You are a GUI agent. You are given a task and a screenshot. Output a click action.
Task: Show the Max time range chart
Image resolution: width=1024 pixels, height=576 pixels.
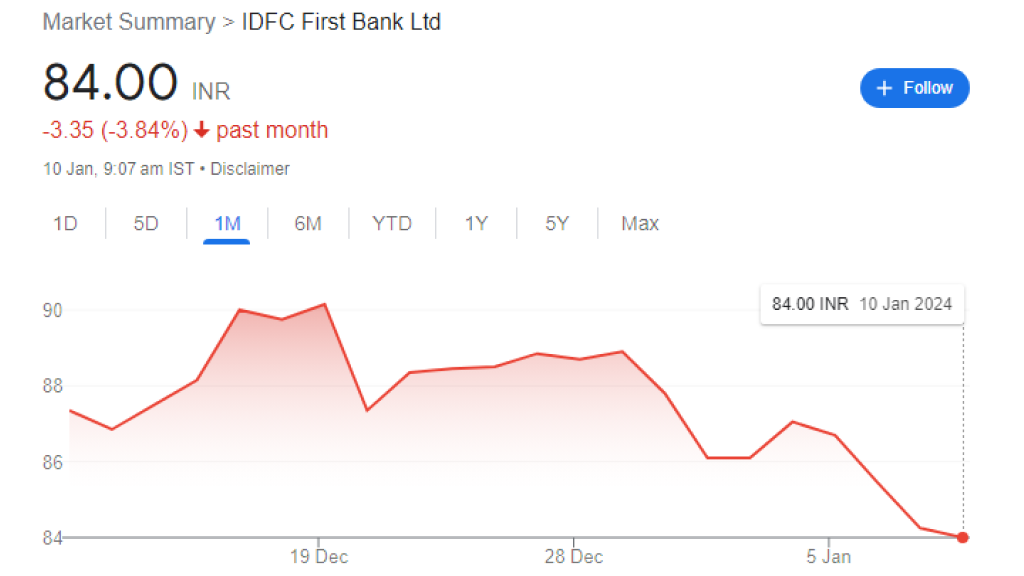[x=640, y=223]
